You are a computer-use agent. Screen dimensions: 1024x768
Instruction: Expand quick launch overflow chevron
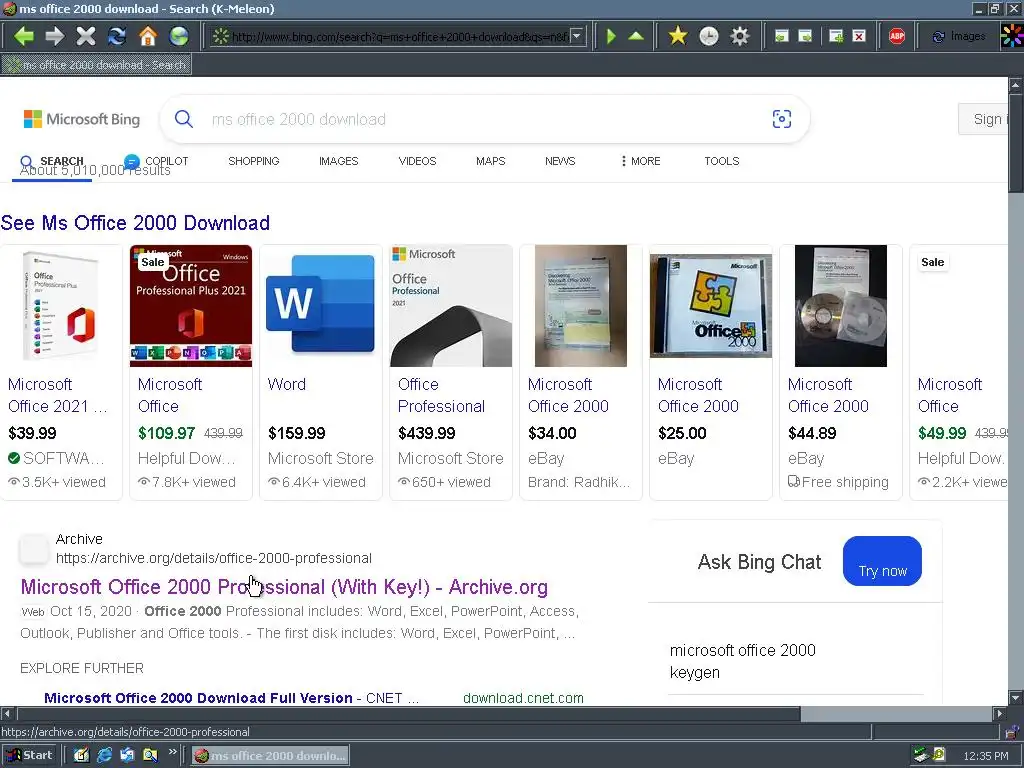172,752
